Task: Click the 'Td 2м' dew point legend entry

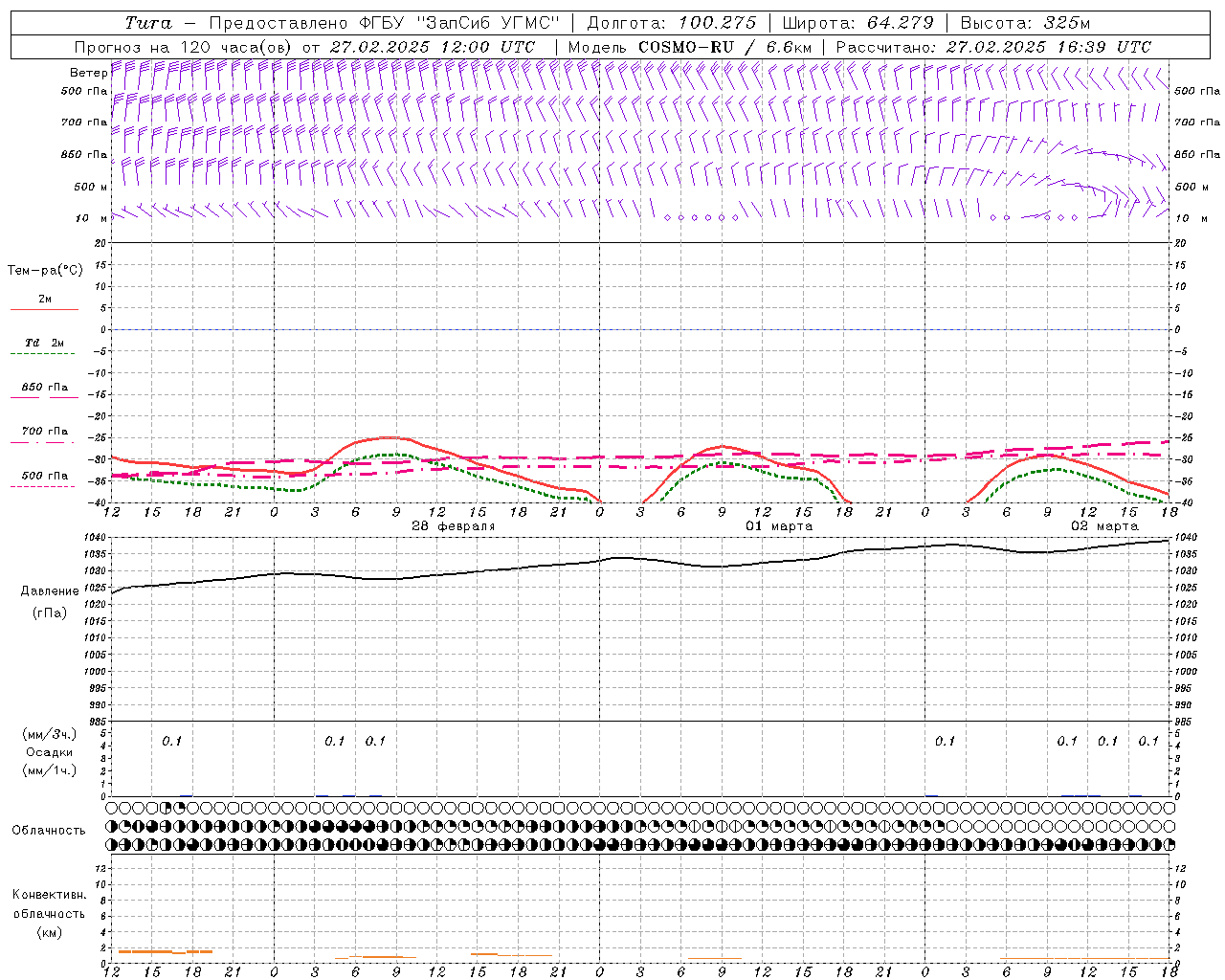Action: [x=45, y=343]
